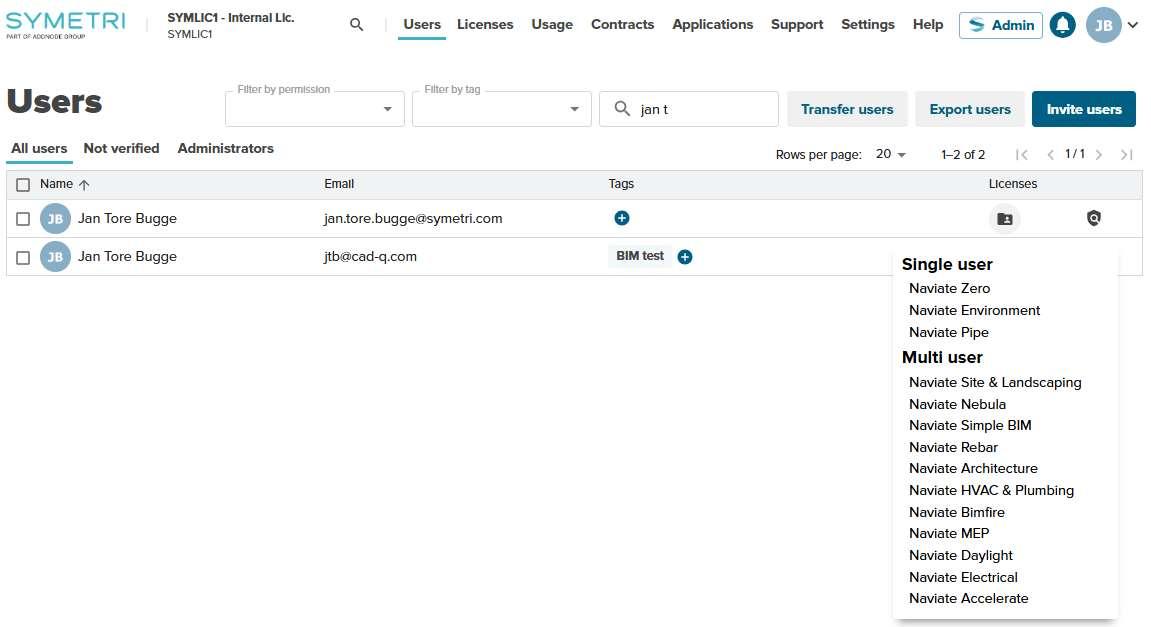
Task: Open the Support nav tab
Action: [x=797, y=24]
